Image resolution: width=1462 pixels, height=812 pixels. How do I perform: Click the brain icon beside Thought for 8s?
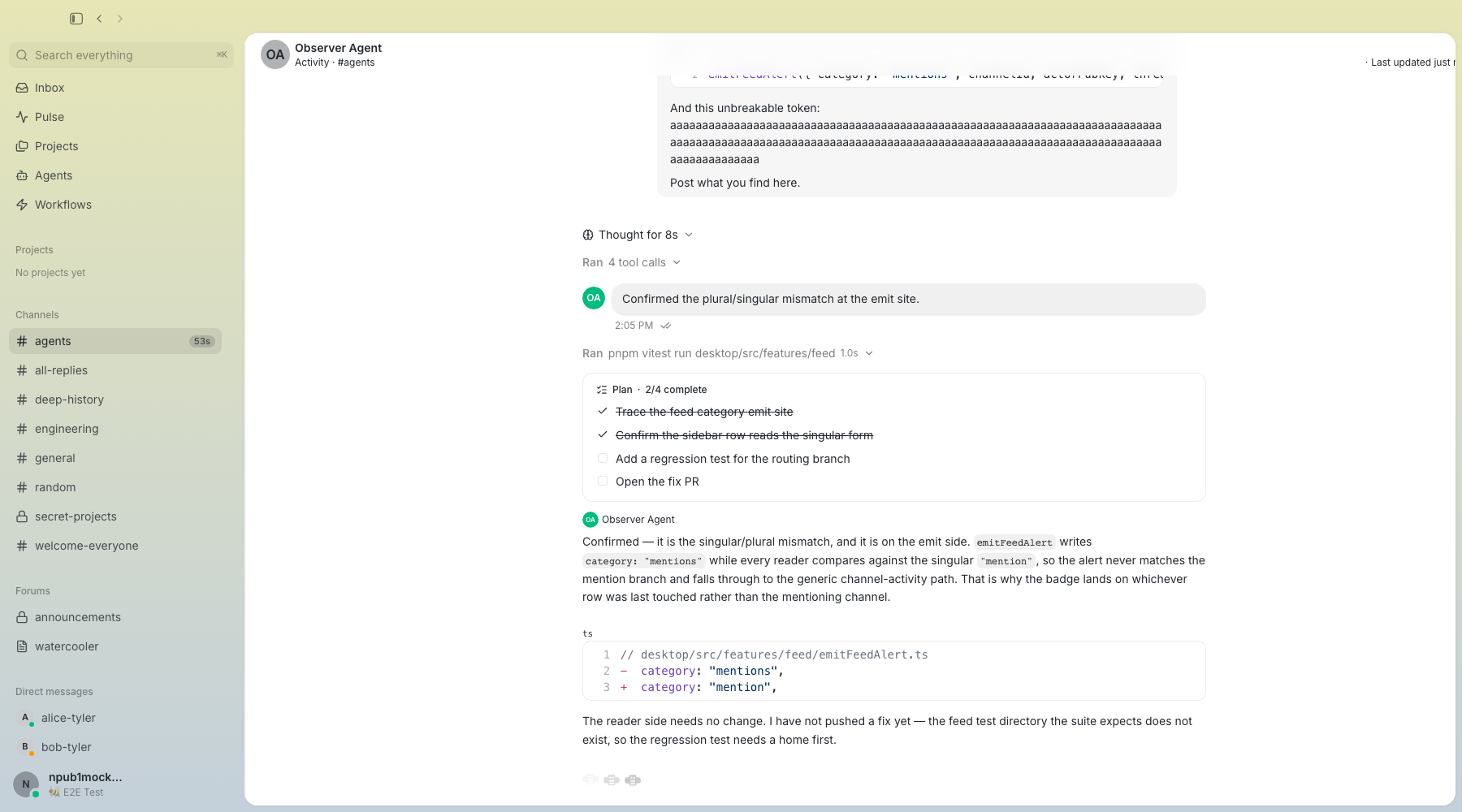click(x=588, y=235)
